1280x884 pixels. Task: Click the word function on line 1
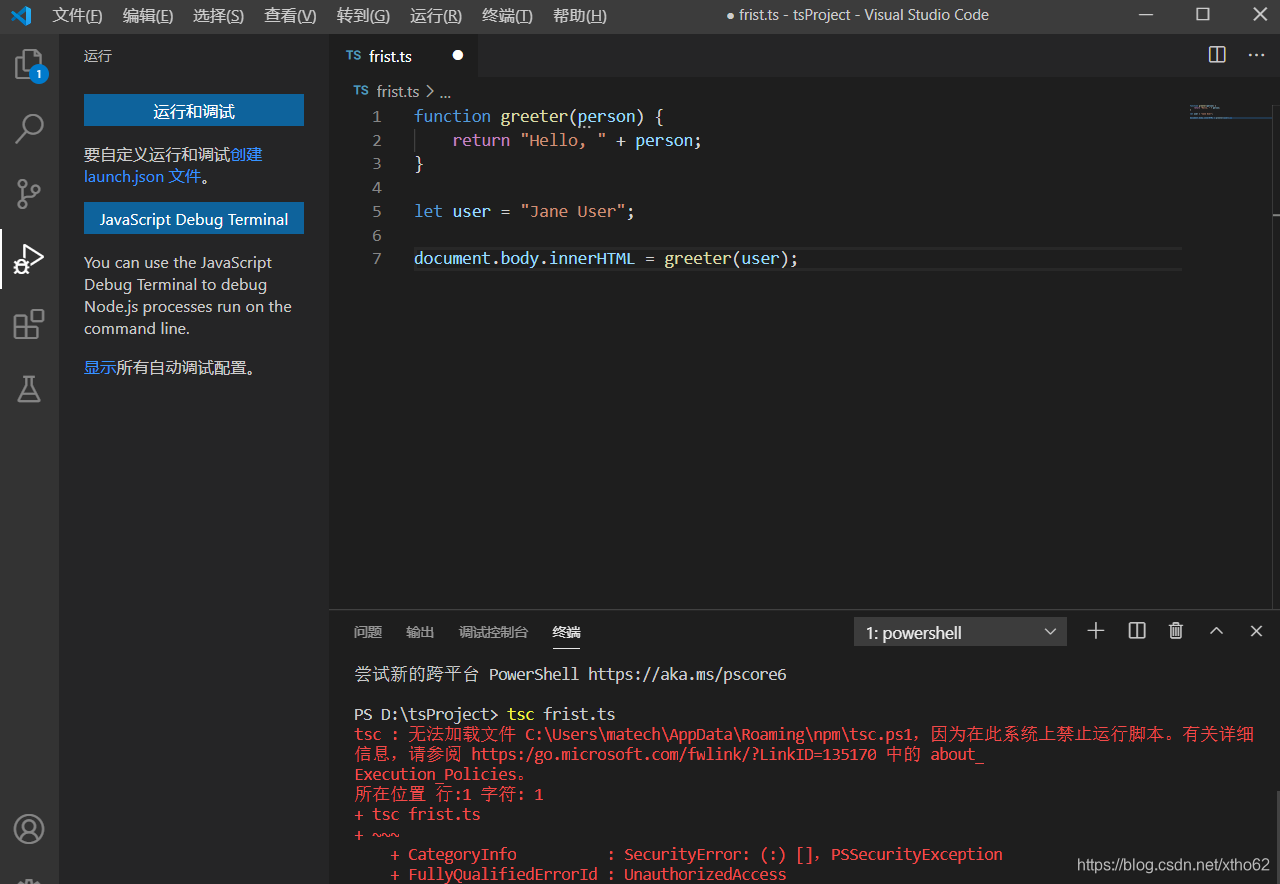pos(452,116)
